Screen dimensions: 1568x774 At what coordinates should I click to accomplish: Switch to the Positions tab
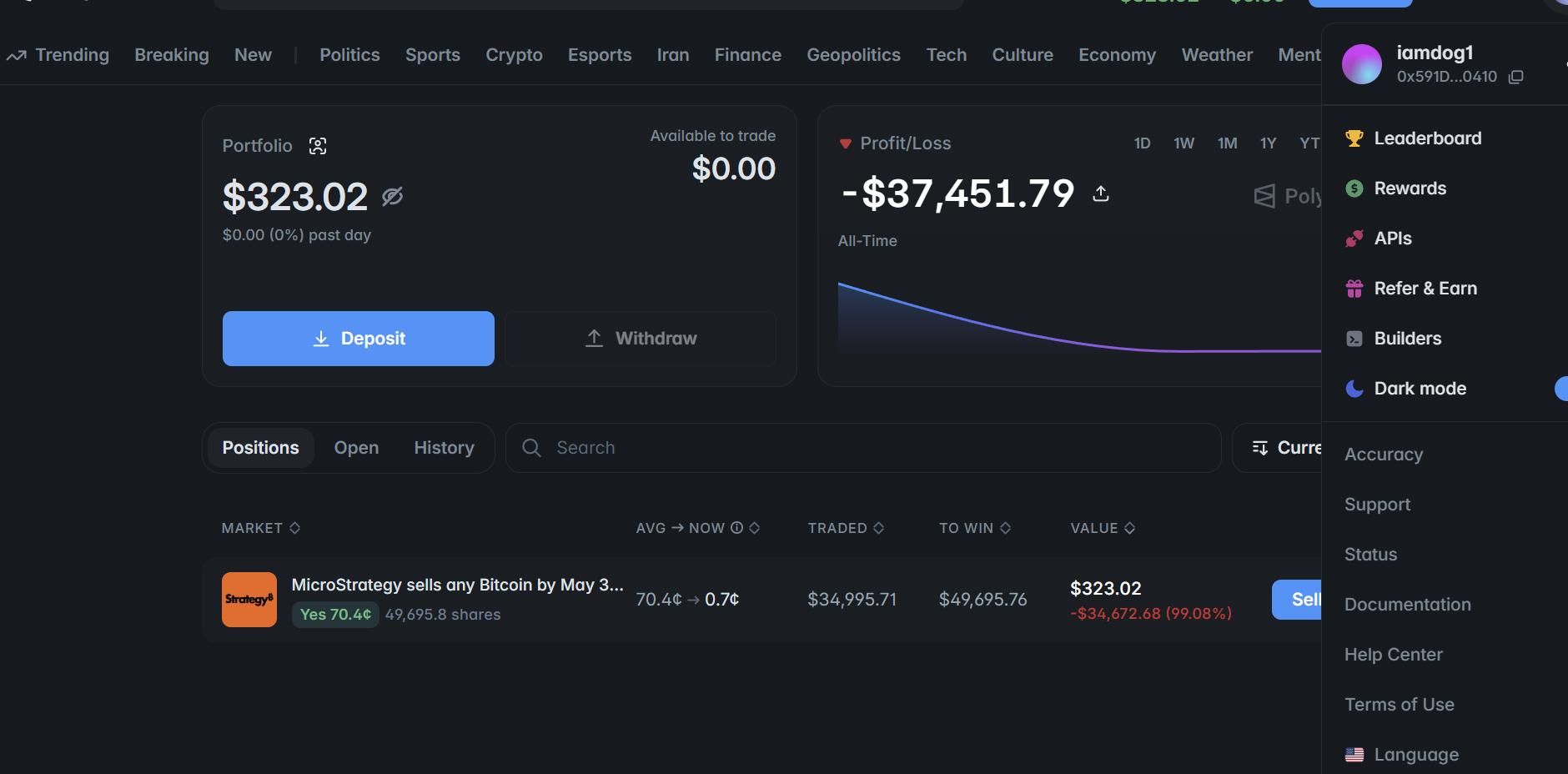260,448
